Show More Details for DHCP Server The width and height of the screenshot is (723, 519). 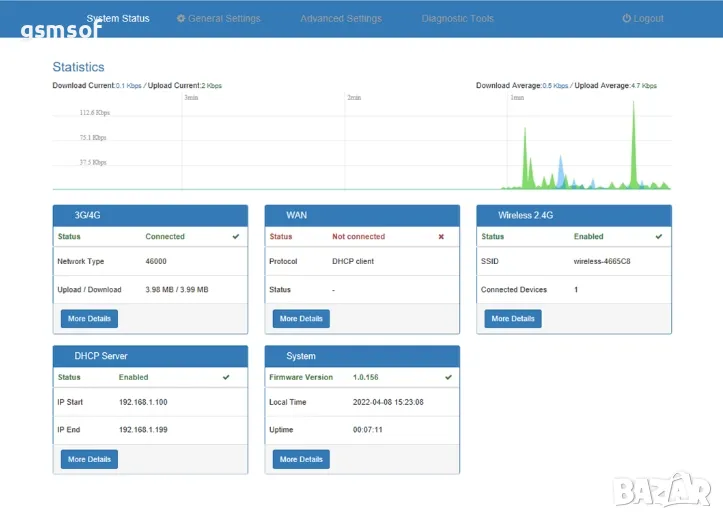click(x=89, y=459)
